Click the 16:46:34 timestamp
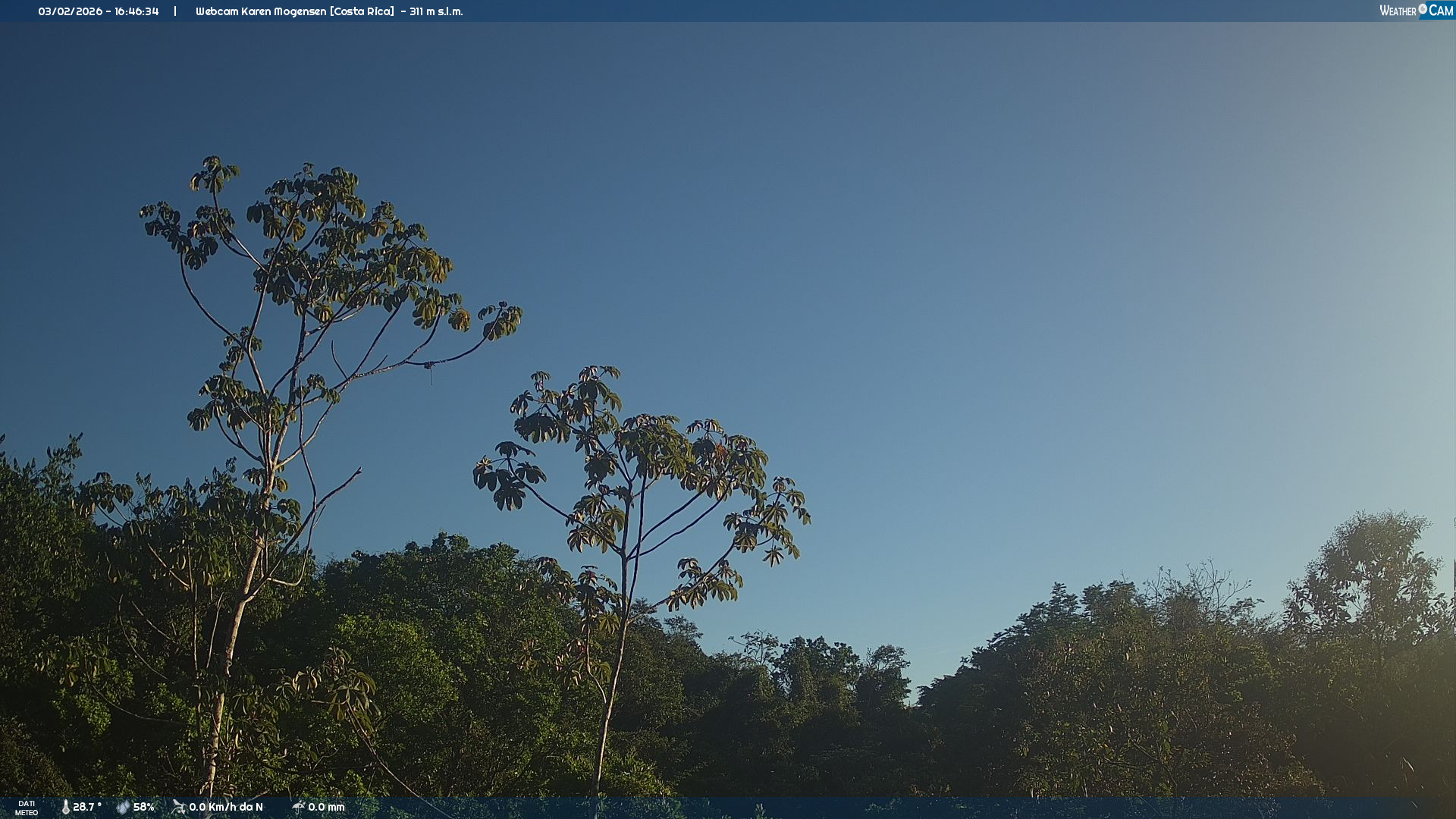This screenshot has height=819, width=1456. [136, 11]
